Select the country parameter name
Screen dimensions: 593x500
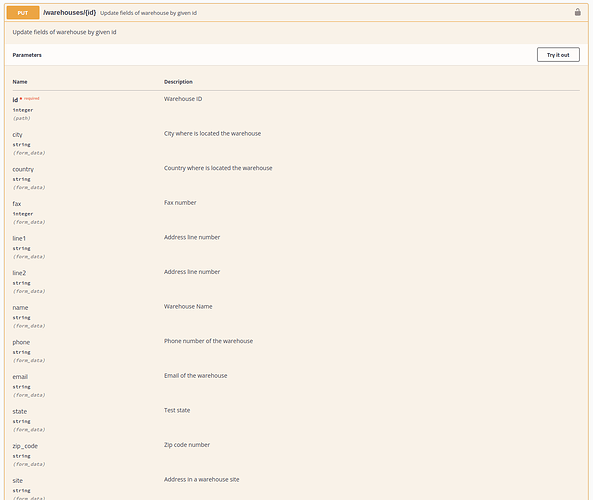pos(23,169)
